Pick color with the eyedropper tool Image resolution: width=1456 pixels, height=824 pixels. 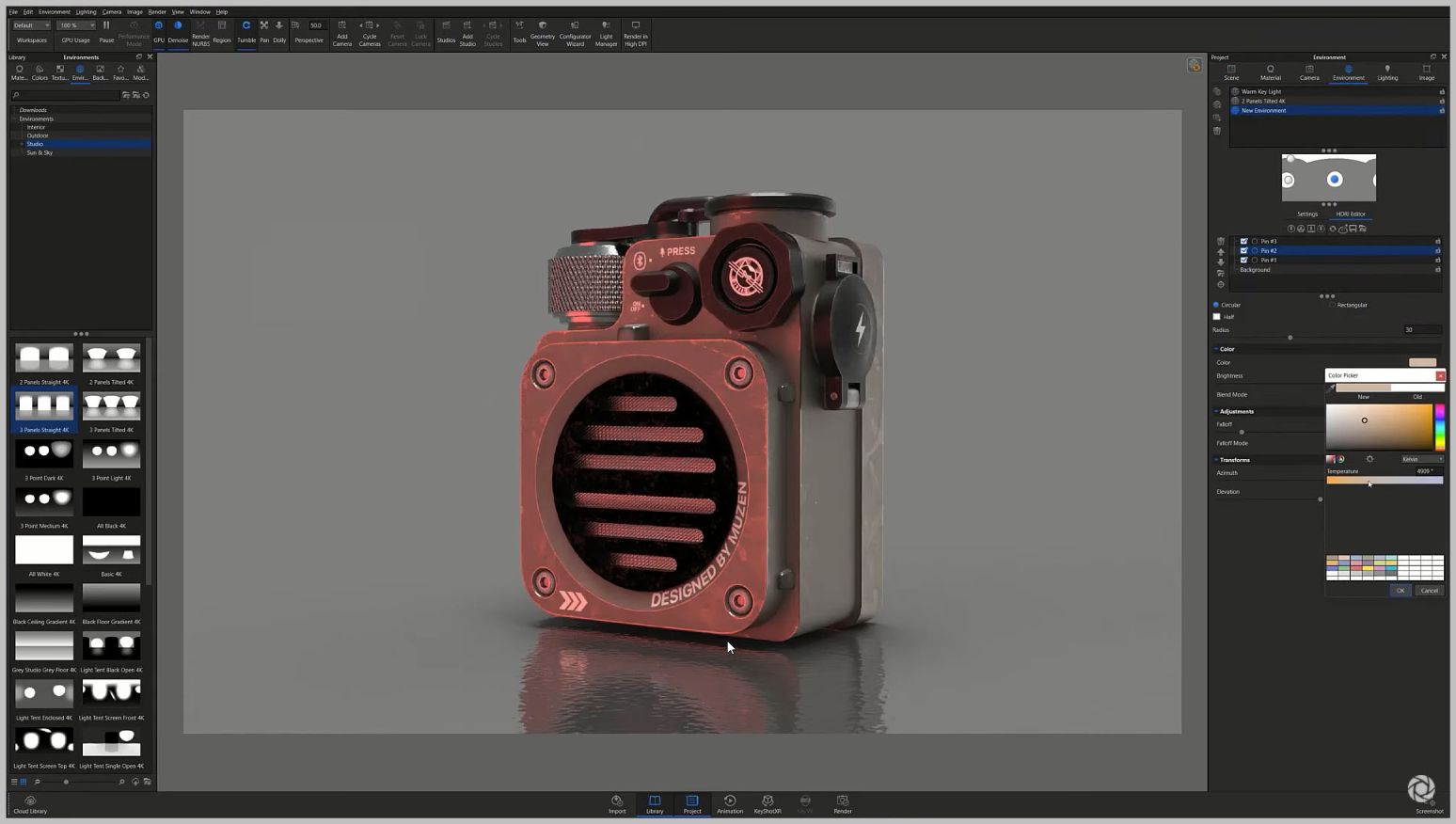tap(1331, 388)
